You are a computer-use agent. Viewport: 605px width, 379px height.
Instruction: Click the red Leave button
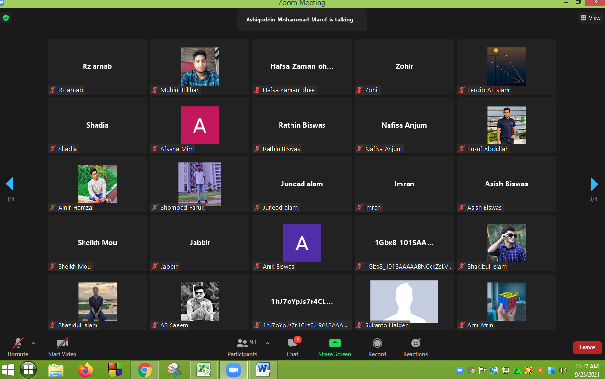(587, 347)
